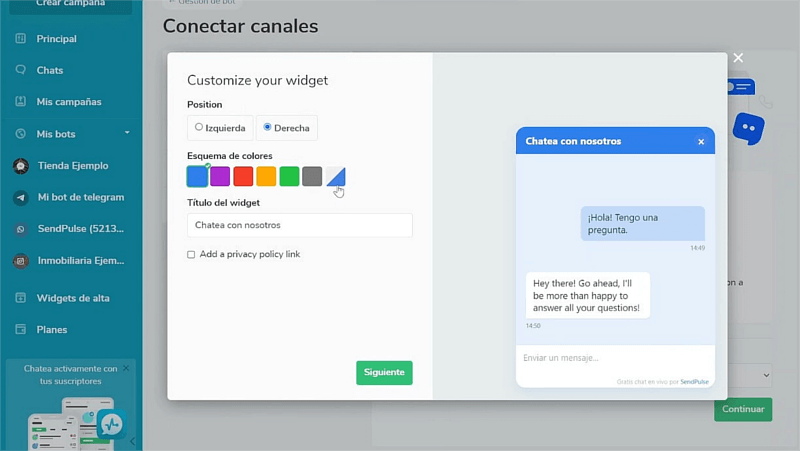The height and width of the screenshot is (451, 800).
Task: Enable the Add a privacy policy link checkbox
Action: (191, 255)
